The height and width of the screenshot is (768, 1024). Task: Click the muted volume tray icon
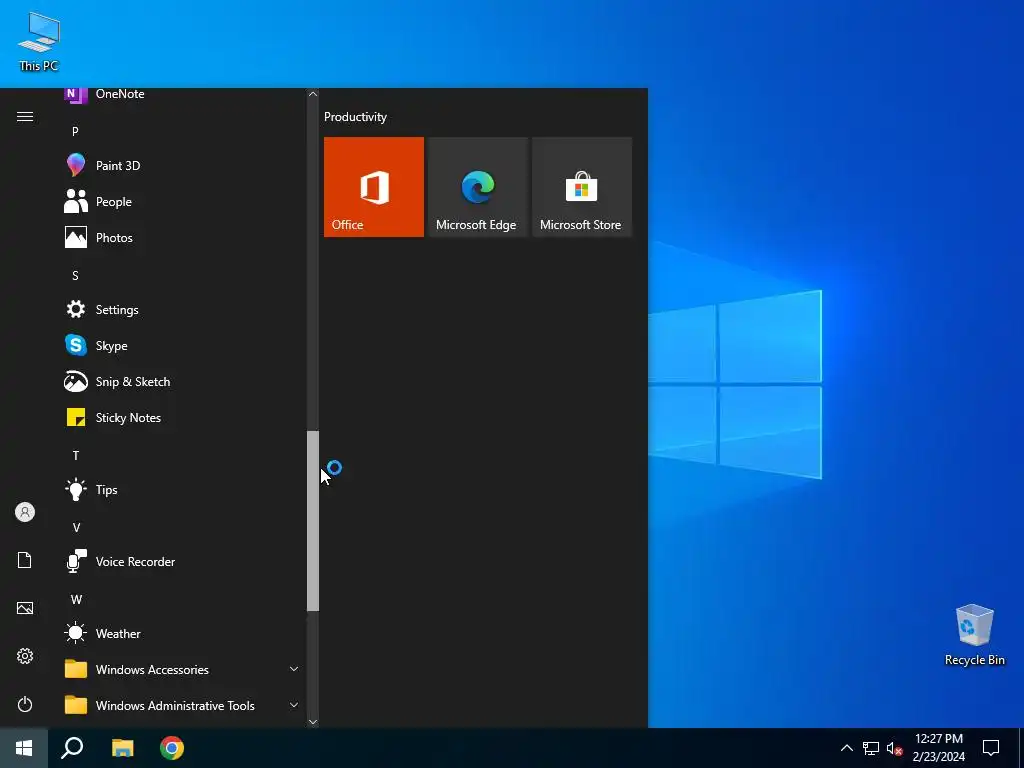tap(894, 748)
